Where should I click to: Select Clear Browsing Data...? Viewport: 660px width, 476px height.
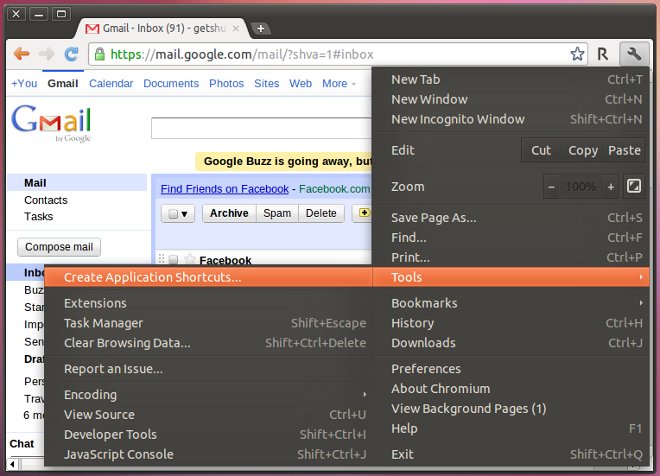click(x=208, y=343)
